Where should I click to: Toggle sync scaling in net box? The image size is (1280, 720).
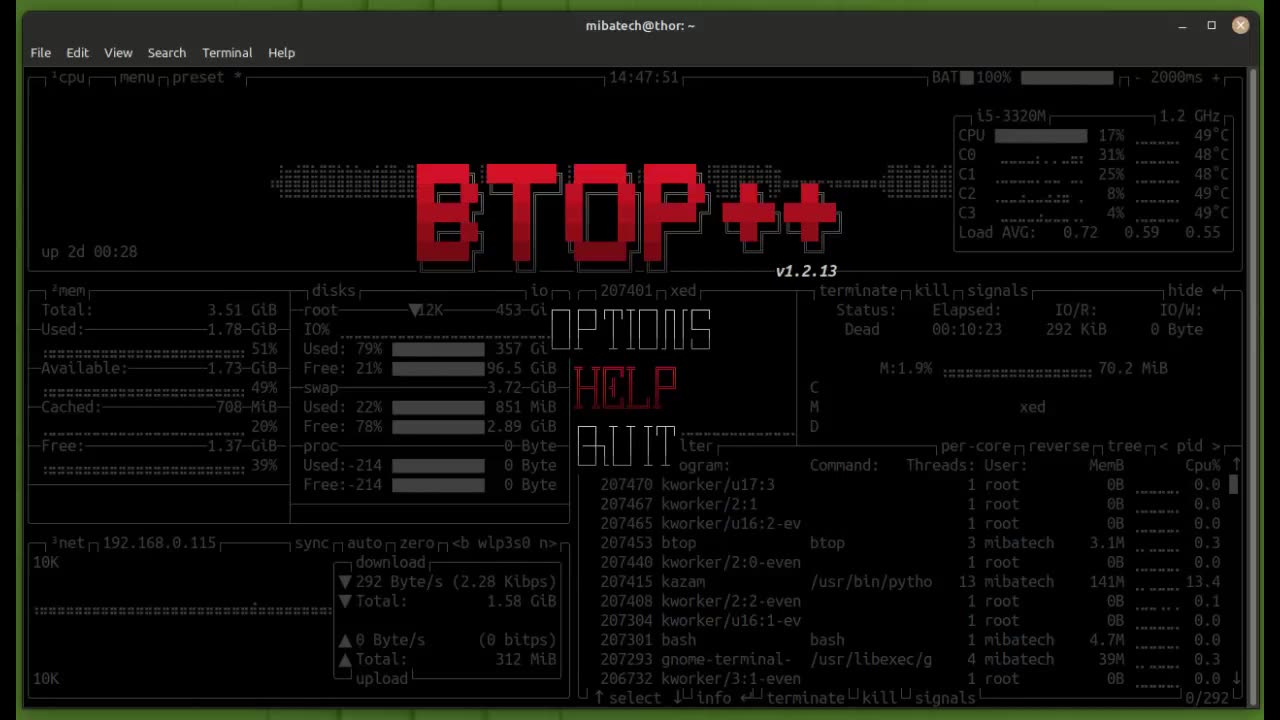click(x=312, y=543)
